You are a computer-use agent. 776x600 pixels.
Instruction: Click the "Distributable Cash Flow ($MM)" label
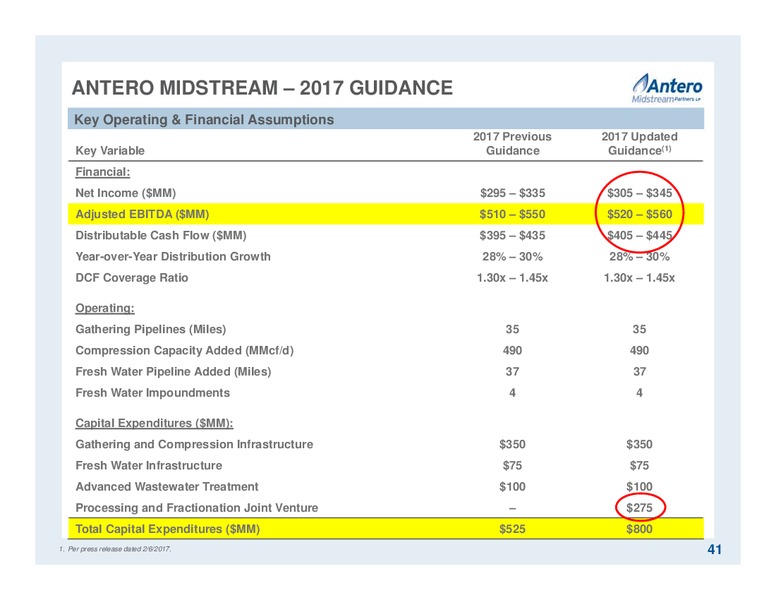[x=161, y=236]
